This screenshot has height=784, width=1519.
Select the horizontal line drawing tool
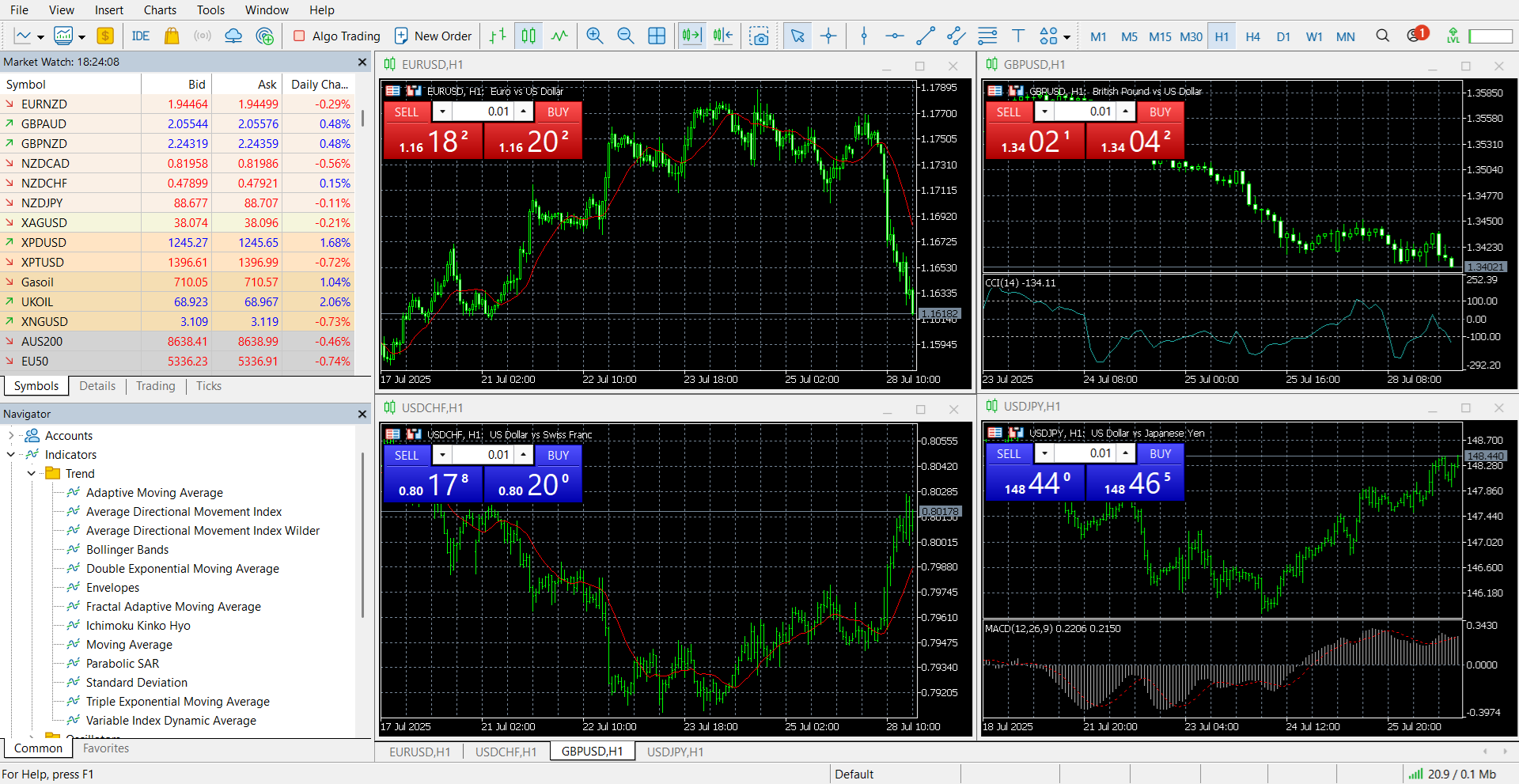pyautogui.click(x=895, y=36)
